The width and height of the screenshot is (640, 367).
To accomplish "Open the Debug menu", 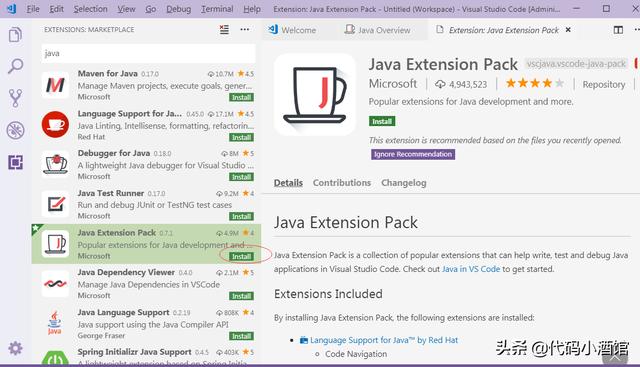I will pos(178,9).
